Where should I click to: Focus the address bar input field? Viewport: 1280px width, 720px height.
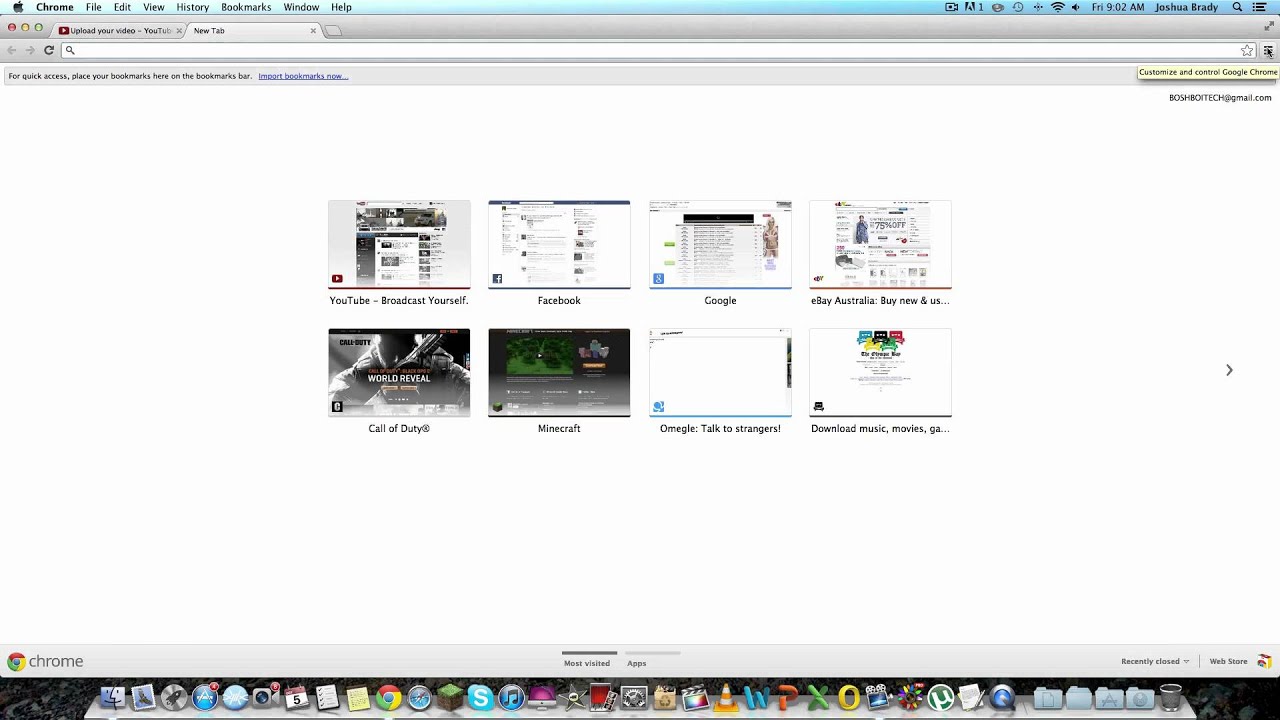(x=658, y=50)
